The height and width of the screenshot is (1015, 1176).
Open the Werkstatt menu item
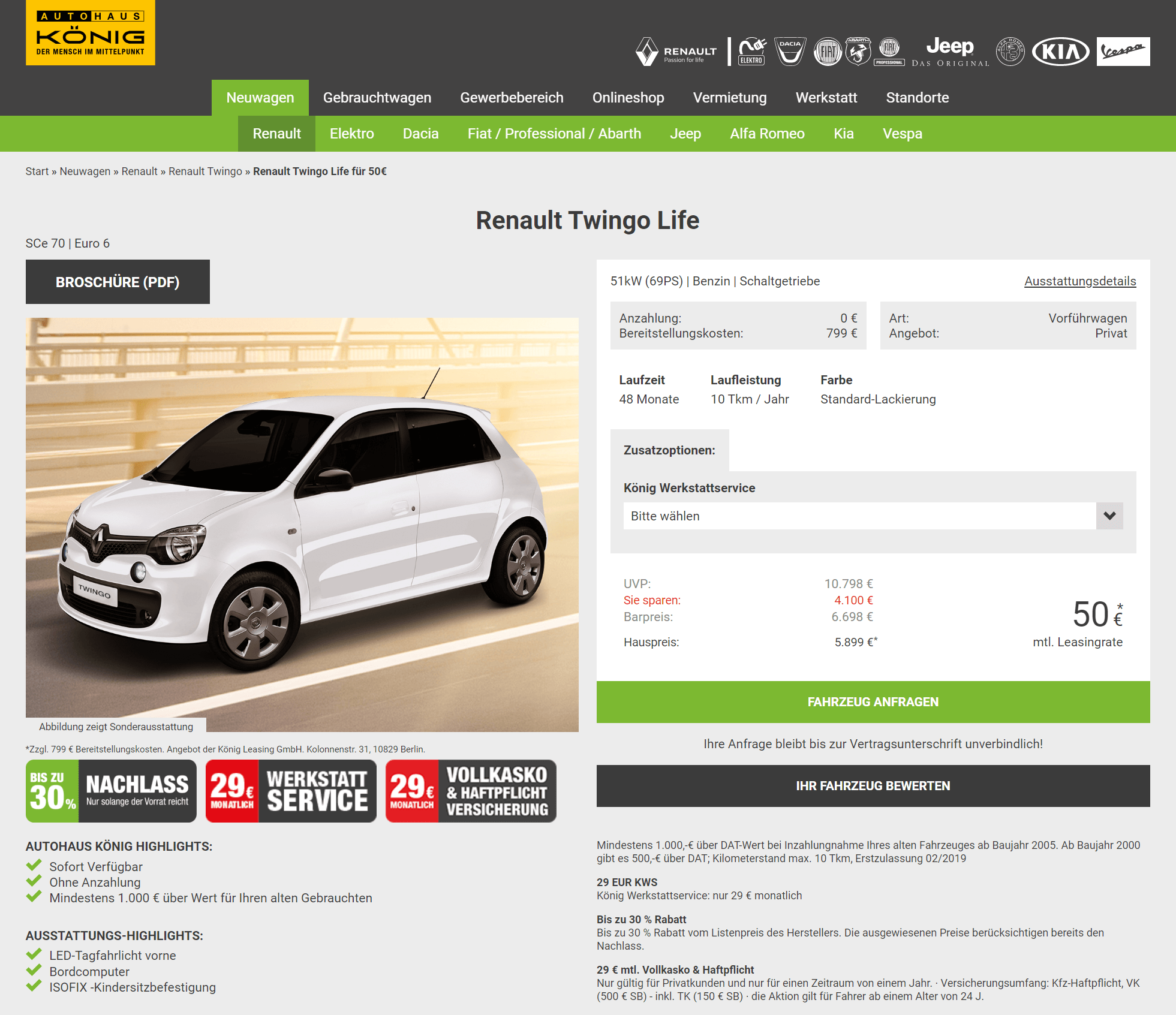[826, 98]
